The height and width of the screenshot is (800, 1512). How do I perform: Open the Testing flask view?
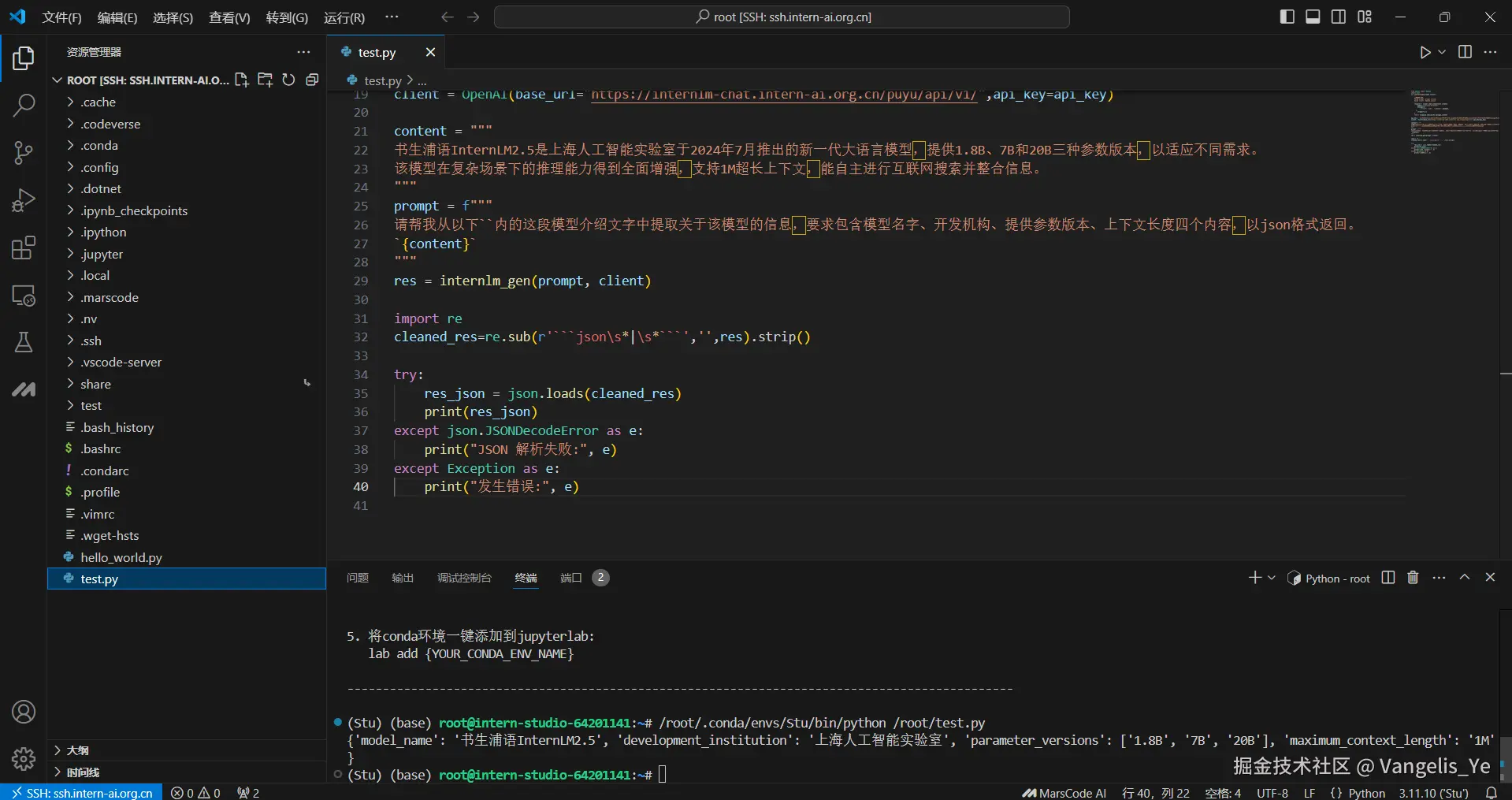24,342
